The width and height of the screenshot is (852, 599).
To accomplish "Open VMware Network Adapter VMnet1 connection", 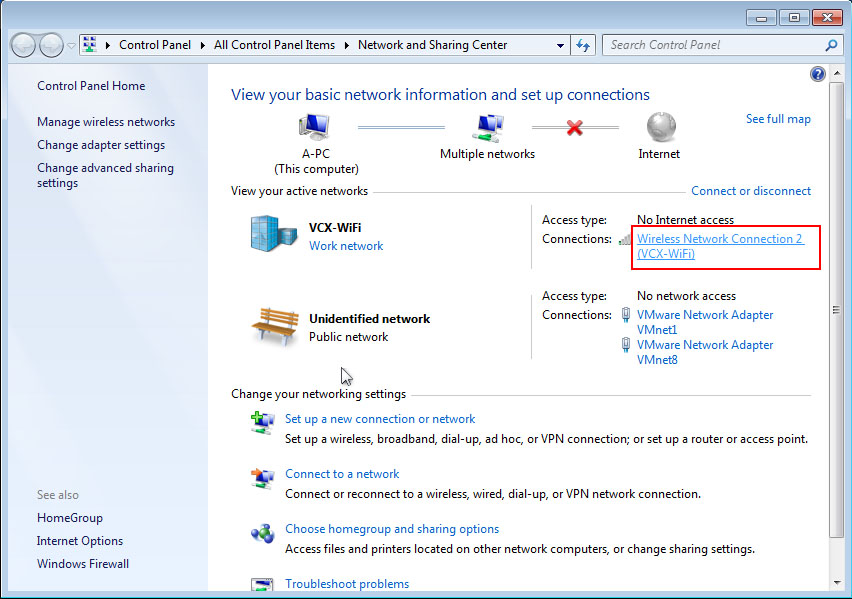I will click(705, 322).
